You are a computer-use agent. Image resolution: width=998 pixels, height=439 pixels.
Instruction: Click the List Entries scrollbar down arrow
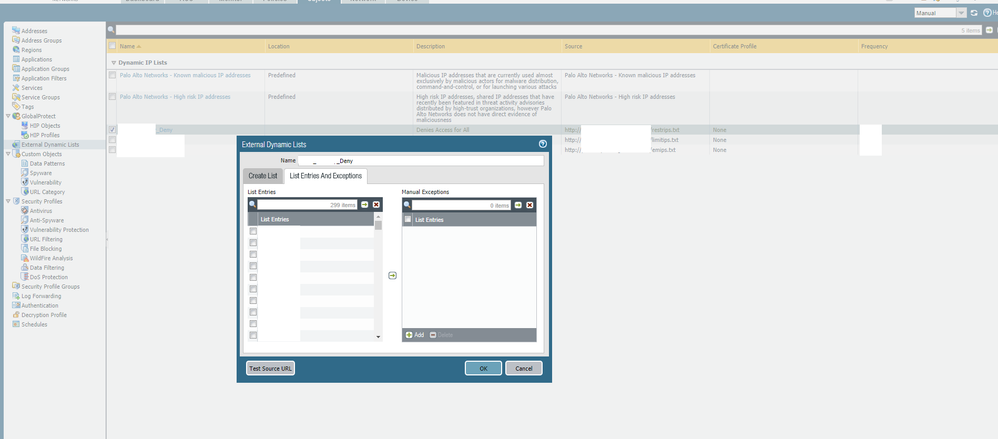coord(378,337)
